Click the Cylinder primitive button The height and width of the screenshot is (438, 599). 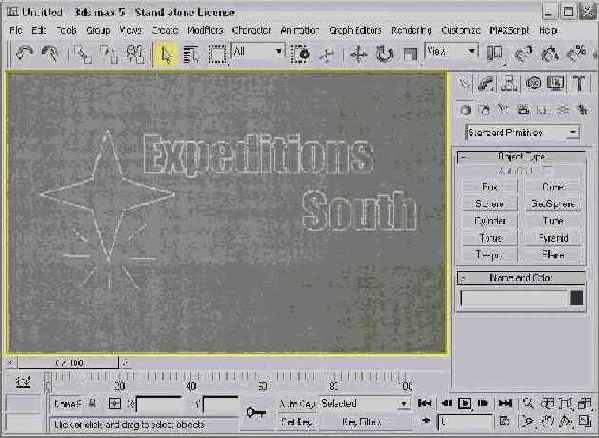[x=490, y=221]
